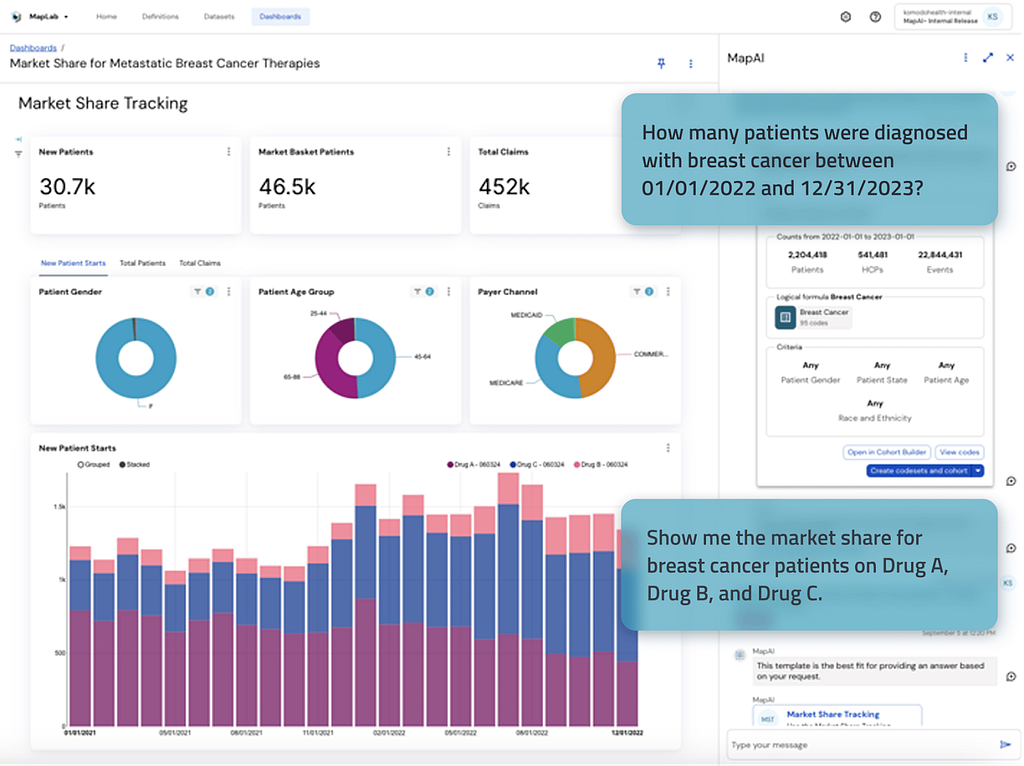Toggle Drug C - 060324 legend swatch

point(513,465)
